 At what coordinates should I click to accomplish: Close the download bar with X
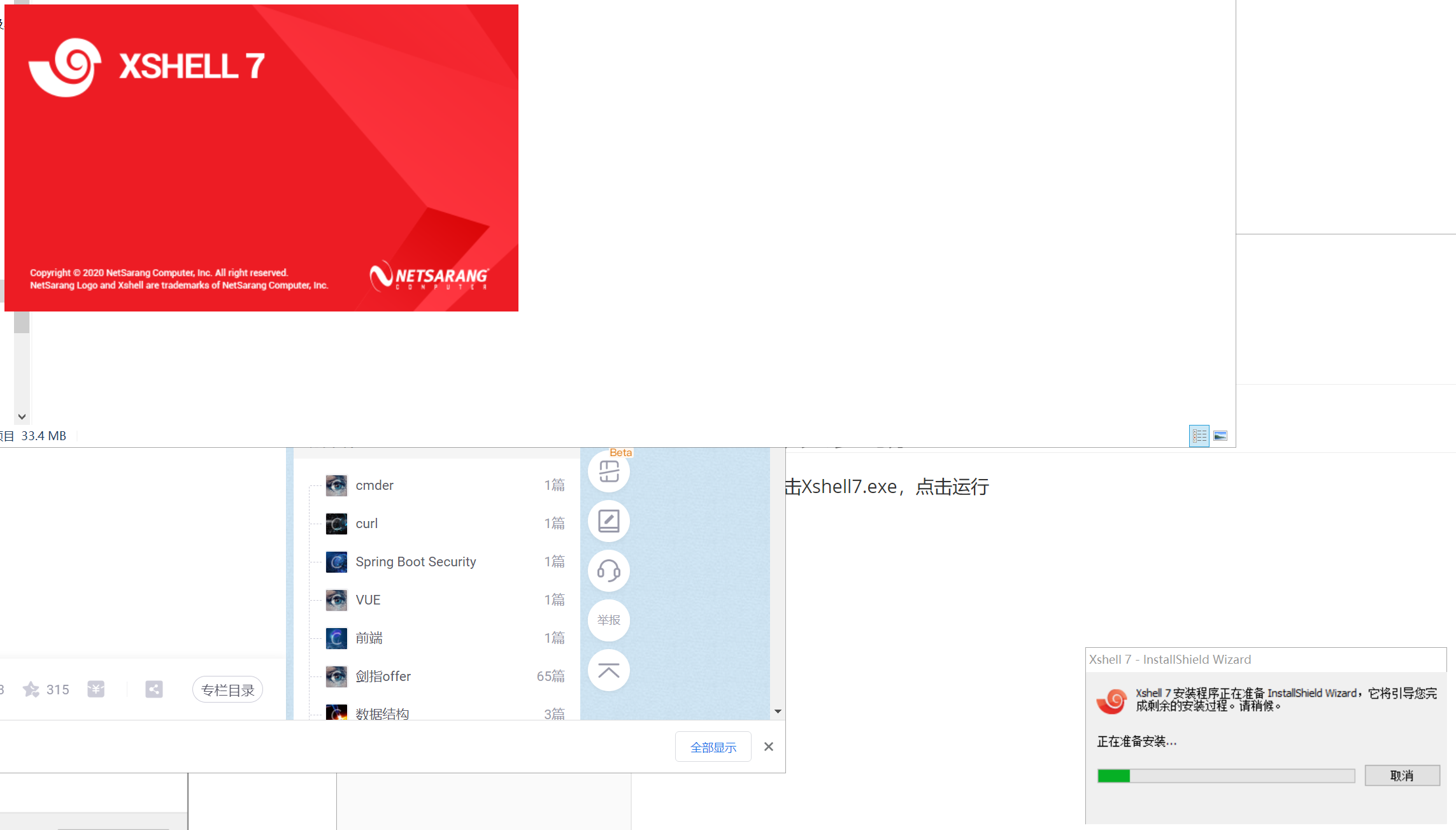[x=769, y=747]
